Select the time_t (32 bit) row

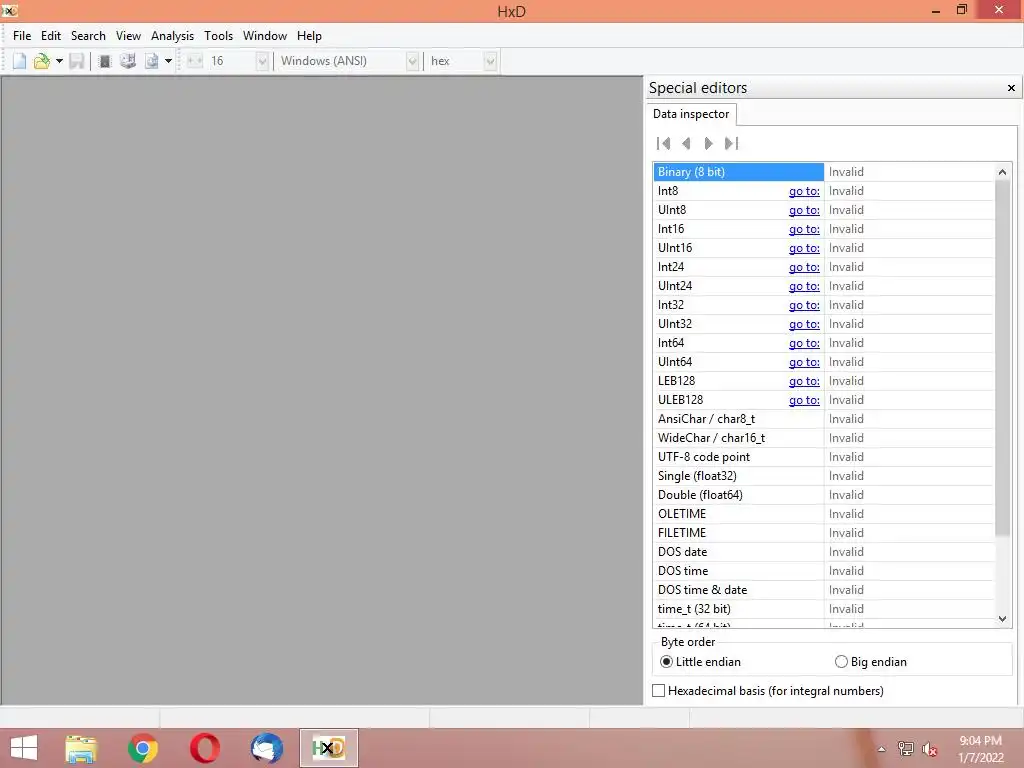(x=824, y=608)
